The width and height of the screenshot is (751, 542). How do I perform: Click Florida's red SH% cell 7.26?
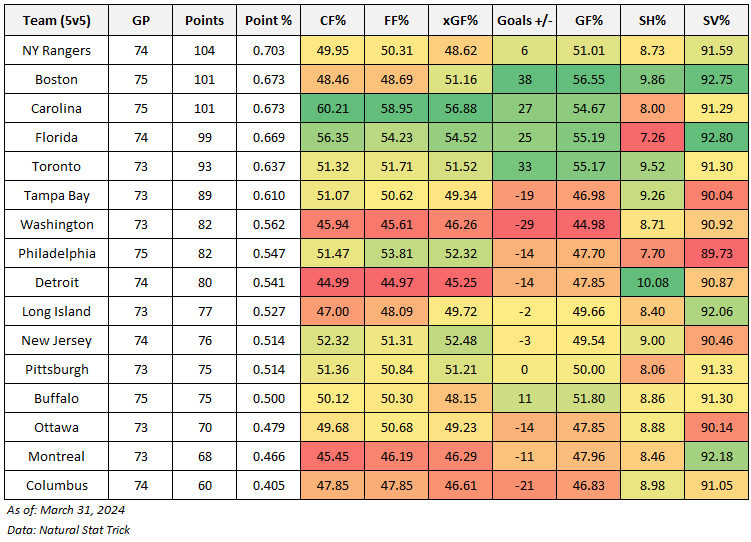pos(652,137)
